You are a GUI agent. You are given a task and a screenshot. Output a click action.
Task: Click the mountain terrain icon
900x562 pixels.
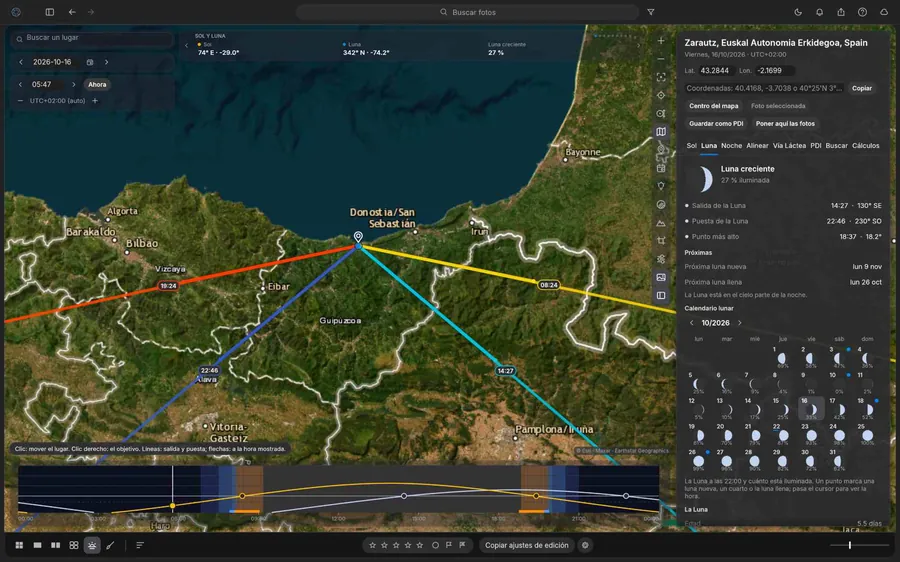coord(661,223)
